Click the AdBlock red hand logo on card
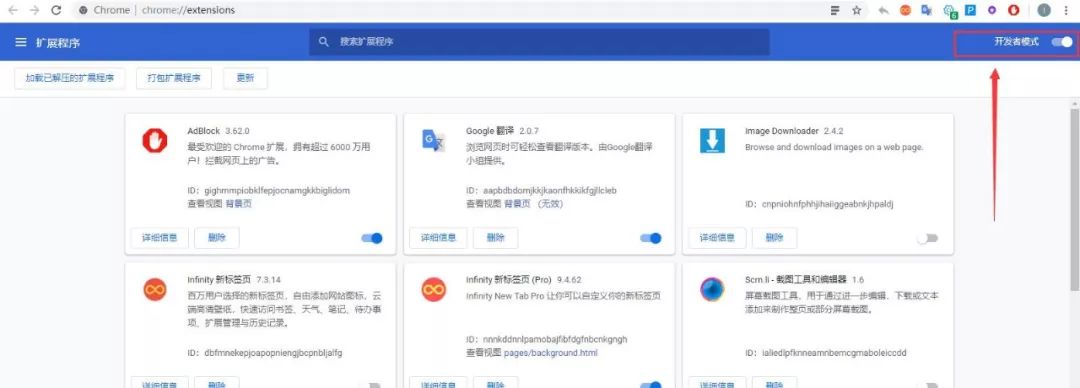1080x388 pixels. pyautogui.click(x=155, y=141)
